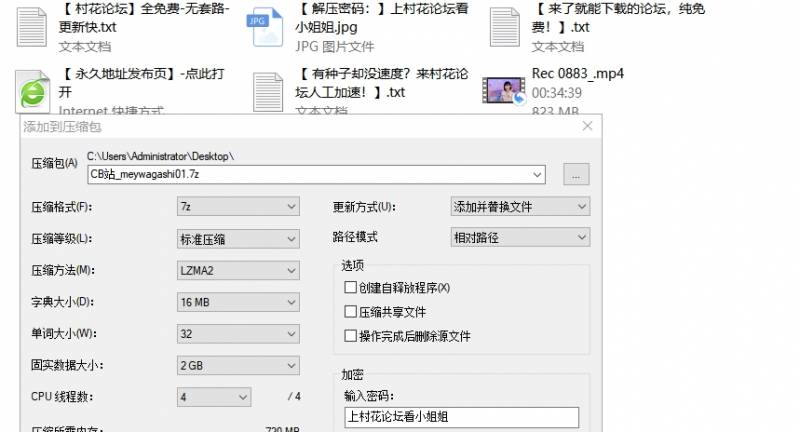Toggle the 压缩共享文件 checkbox
Image resolution: width=800 pixels, height=432 pixels.
350,312
